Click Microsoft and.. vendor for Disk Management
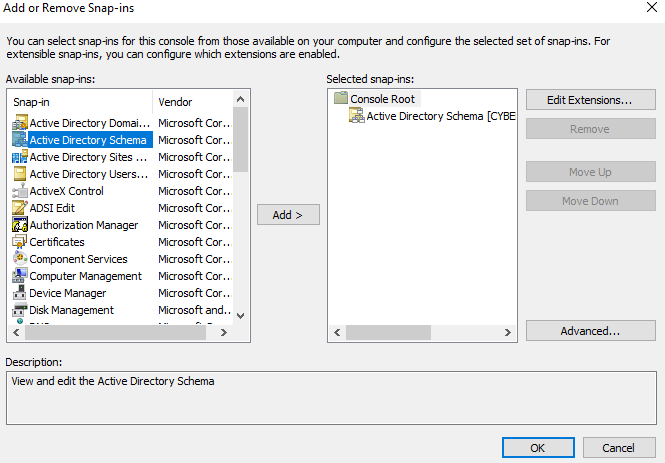The width and height of the screenshot is (665, 463). tap(195, 310)
